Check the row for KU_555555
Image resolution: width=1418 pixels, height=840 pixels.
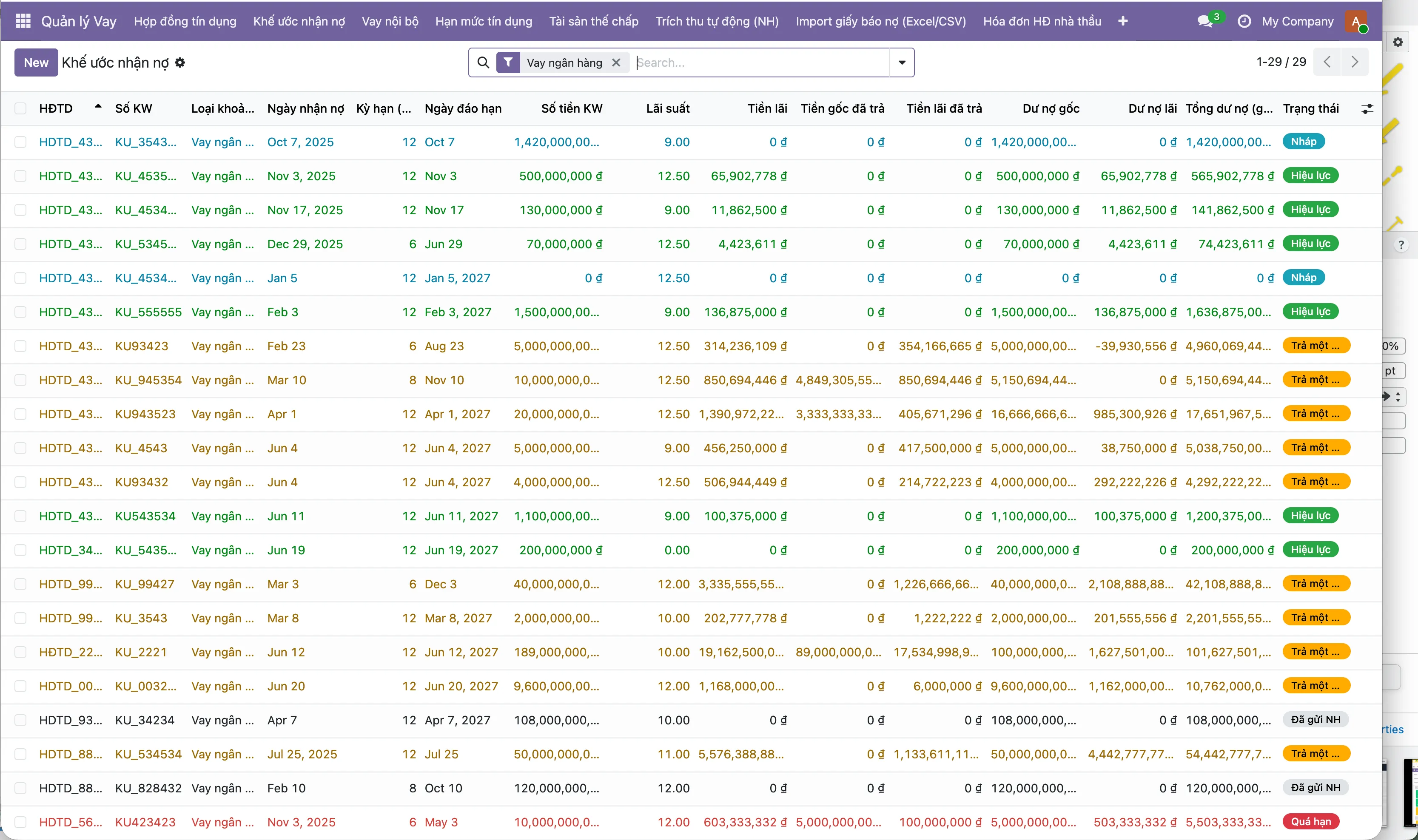20,312
